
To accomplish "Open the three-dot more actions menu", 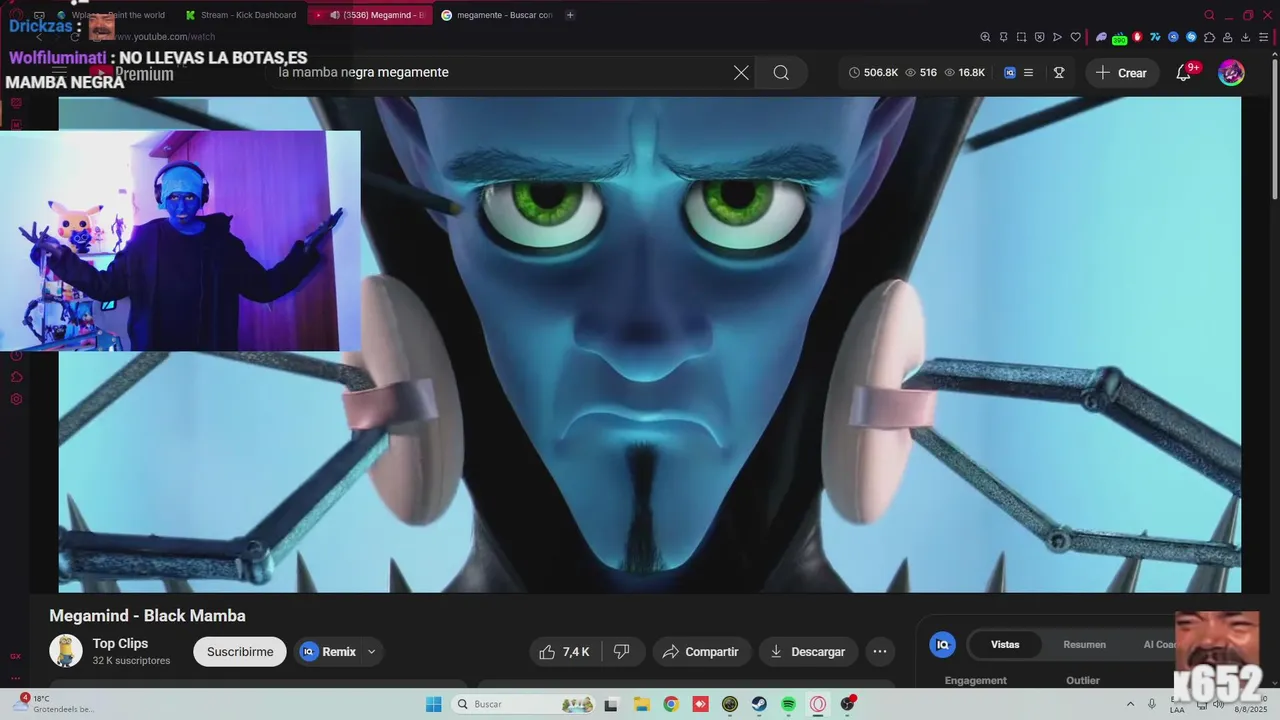I will (880, 652).
